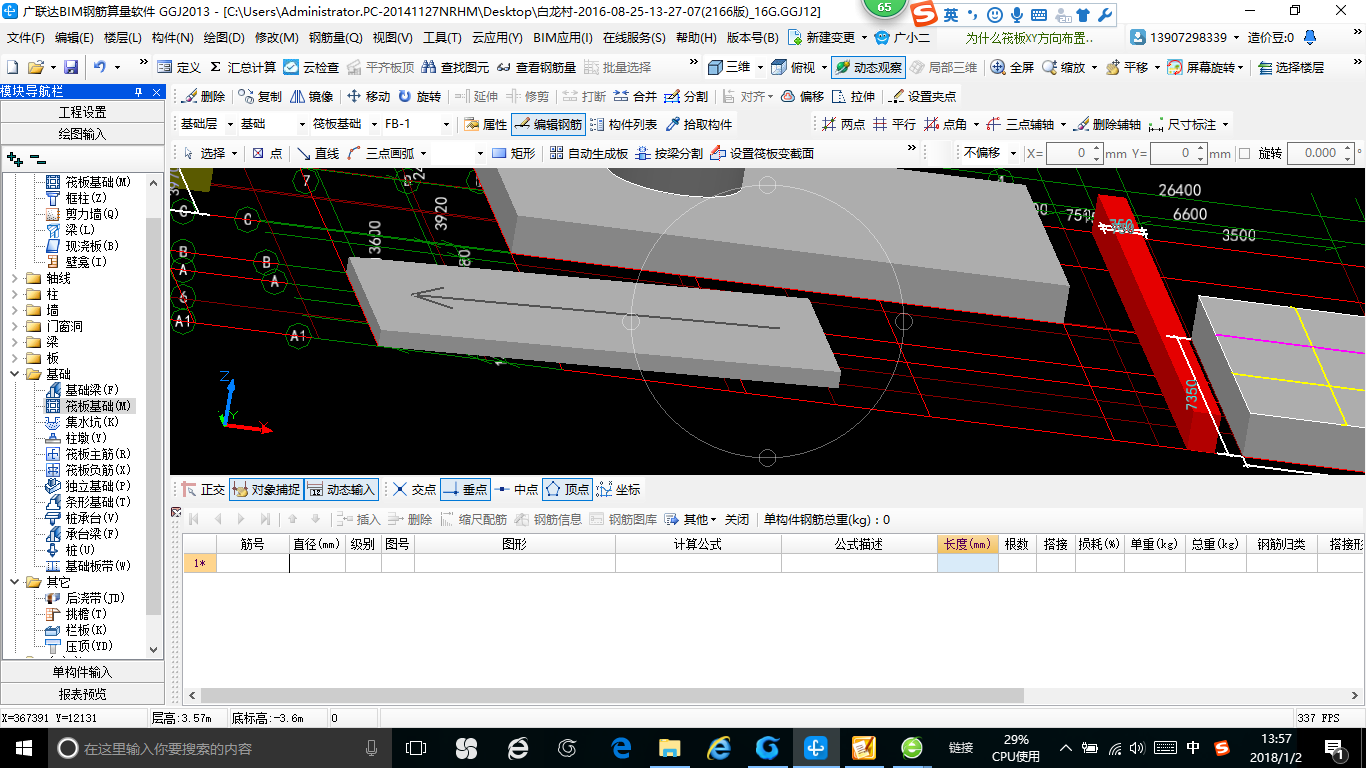Click 设置夹点 grip settings tool
The image size is (1366, 768).
pos(922,96)
